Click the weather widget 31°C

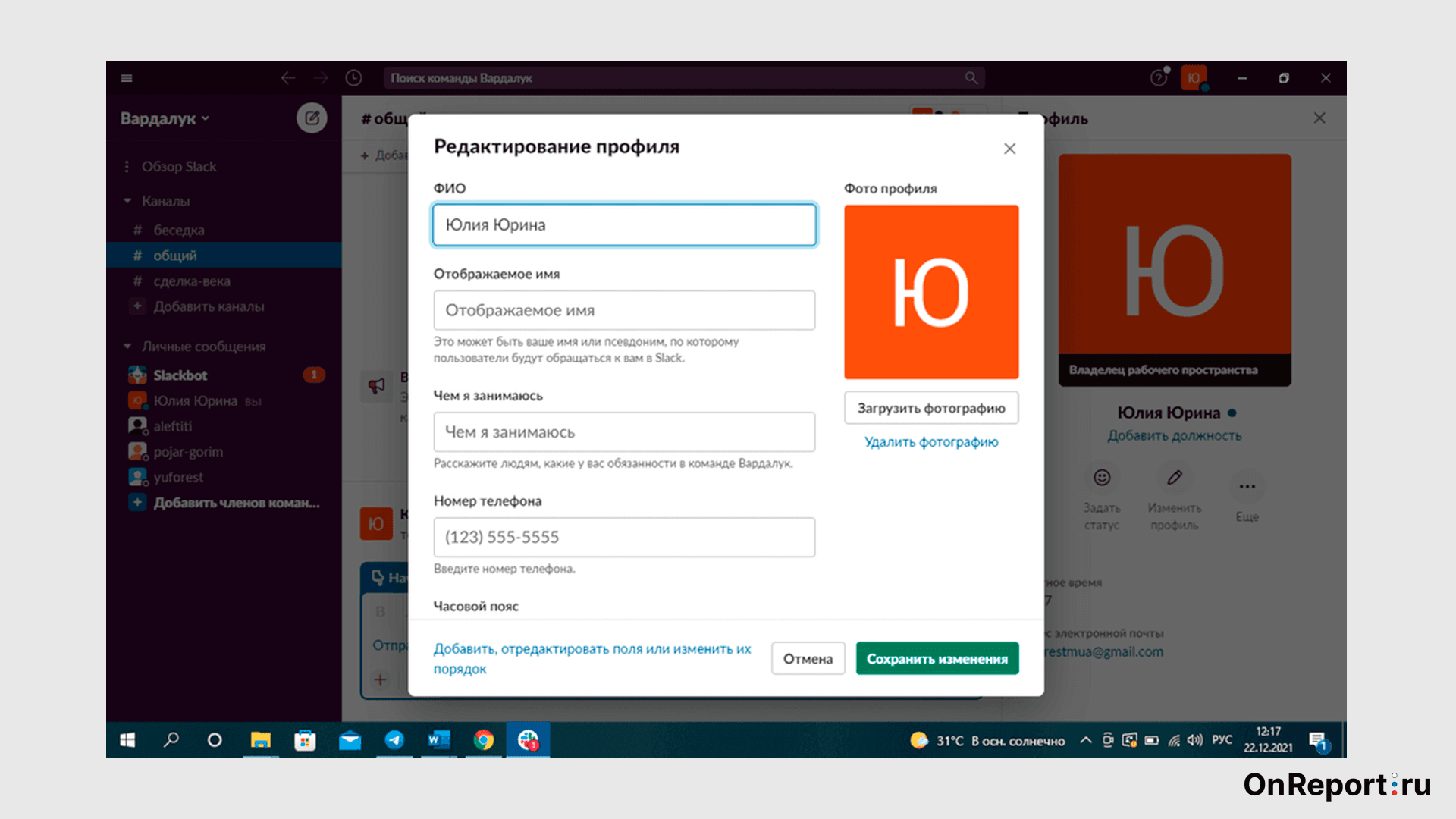pos(988,740)
